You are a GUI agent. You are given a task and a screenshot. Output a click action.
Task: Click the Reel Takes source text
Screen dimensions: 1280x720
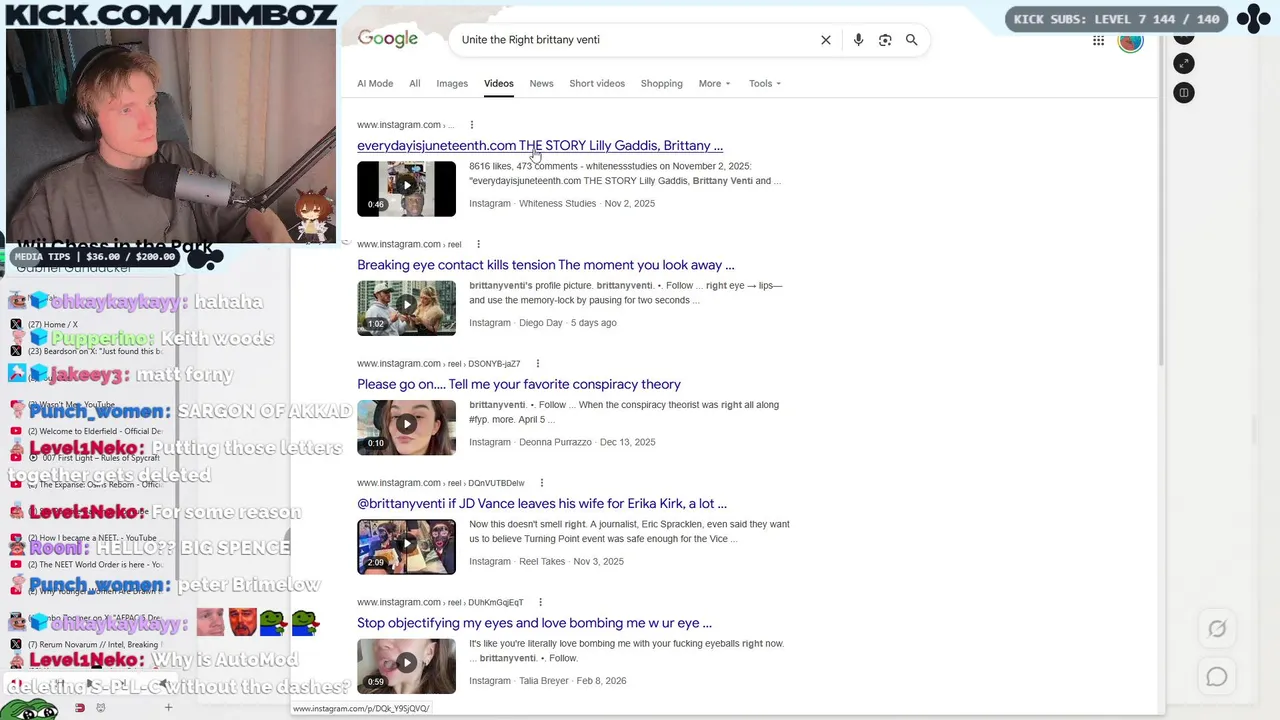click(x=542, y=562)
